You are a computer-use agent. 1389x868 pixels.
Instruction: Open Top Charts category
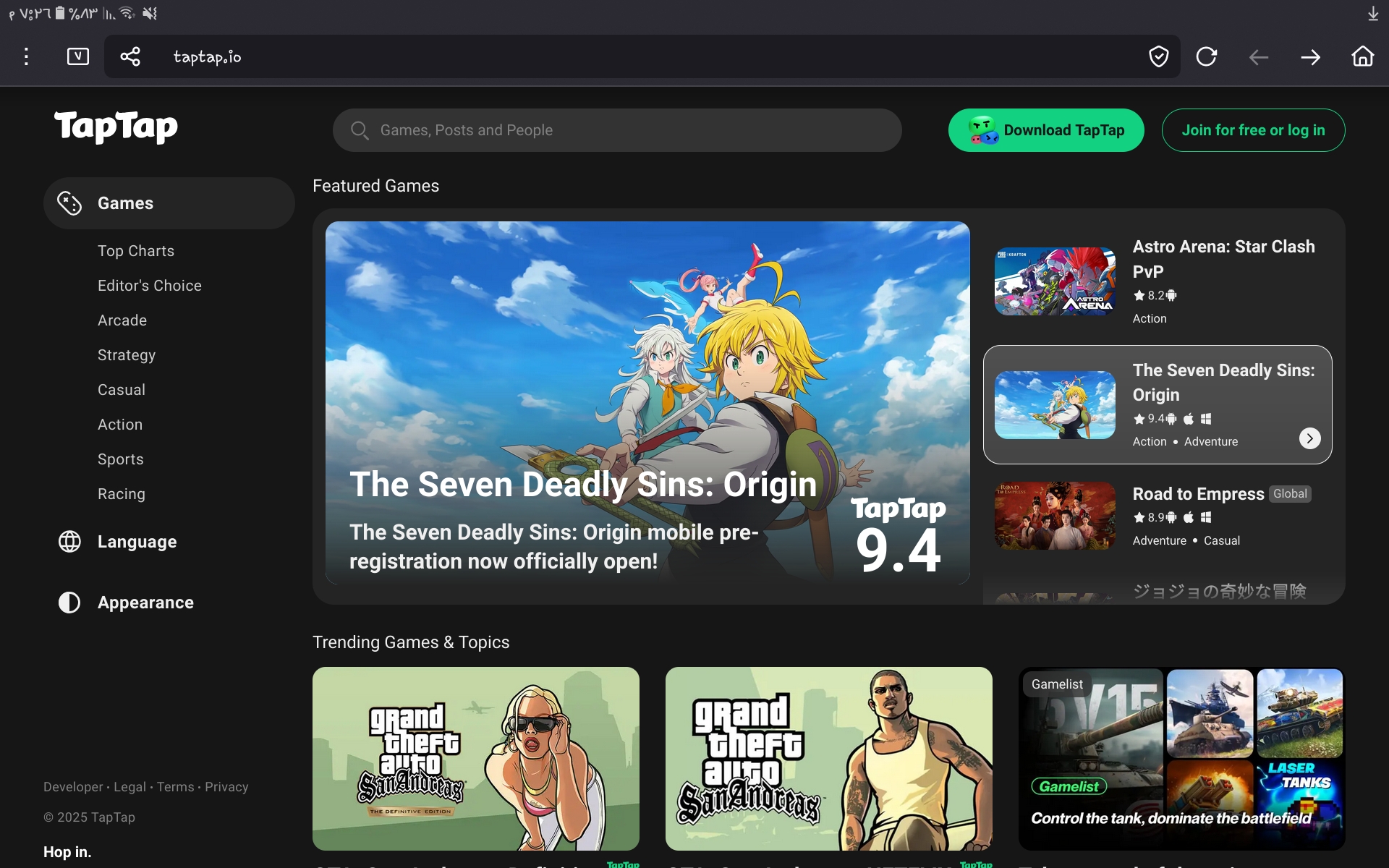coord(136,251)
